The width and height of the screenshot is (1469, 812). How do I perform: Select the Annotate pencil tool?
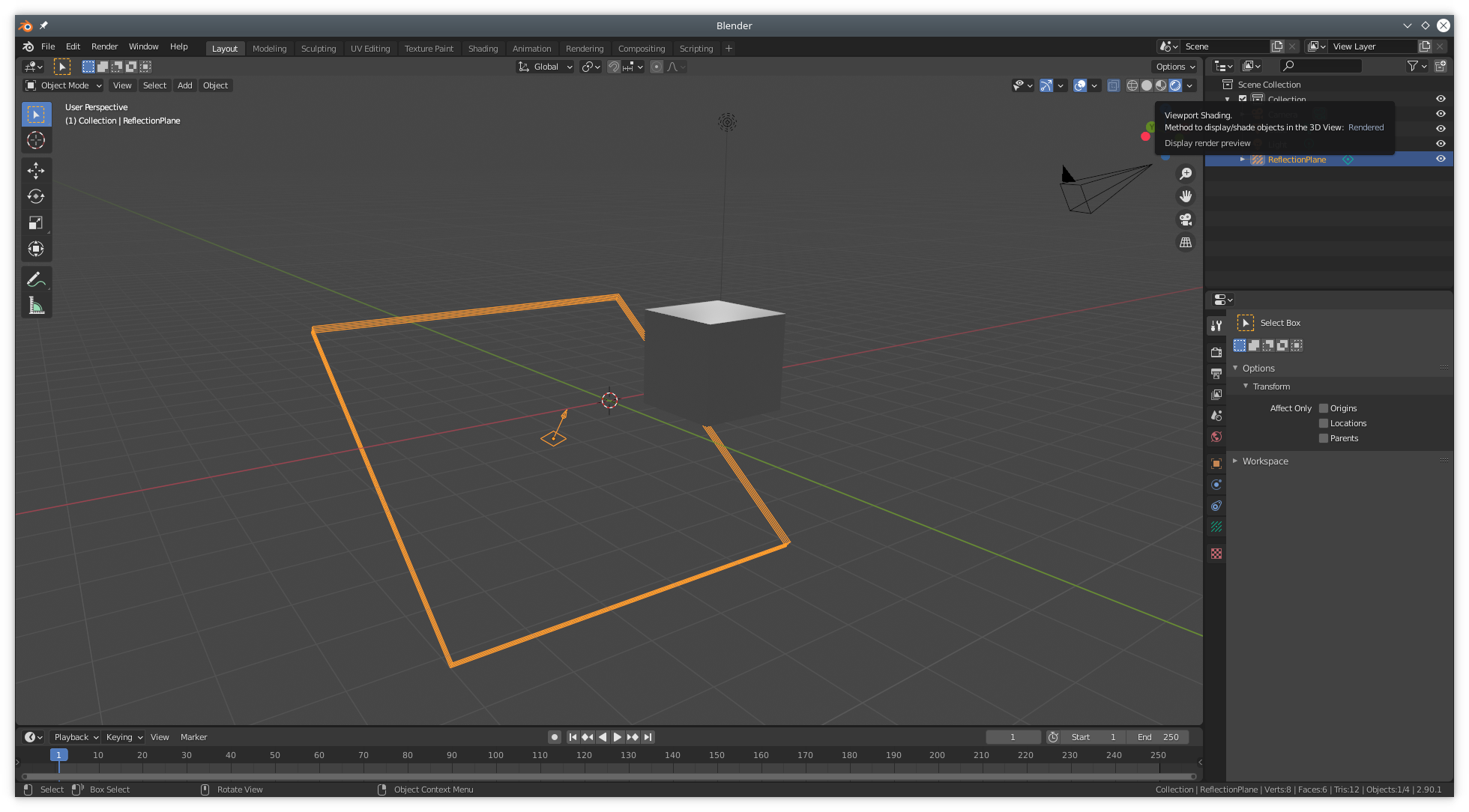[36, 279]
